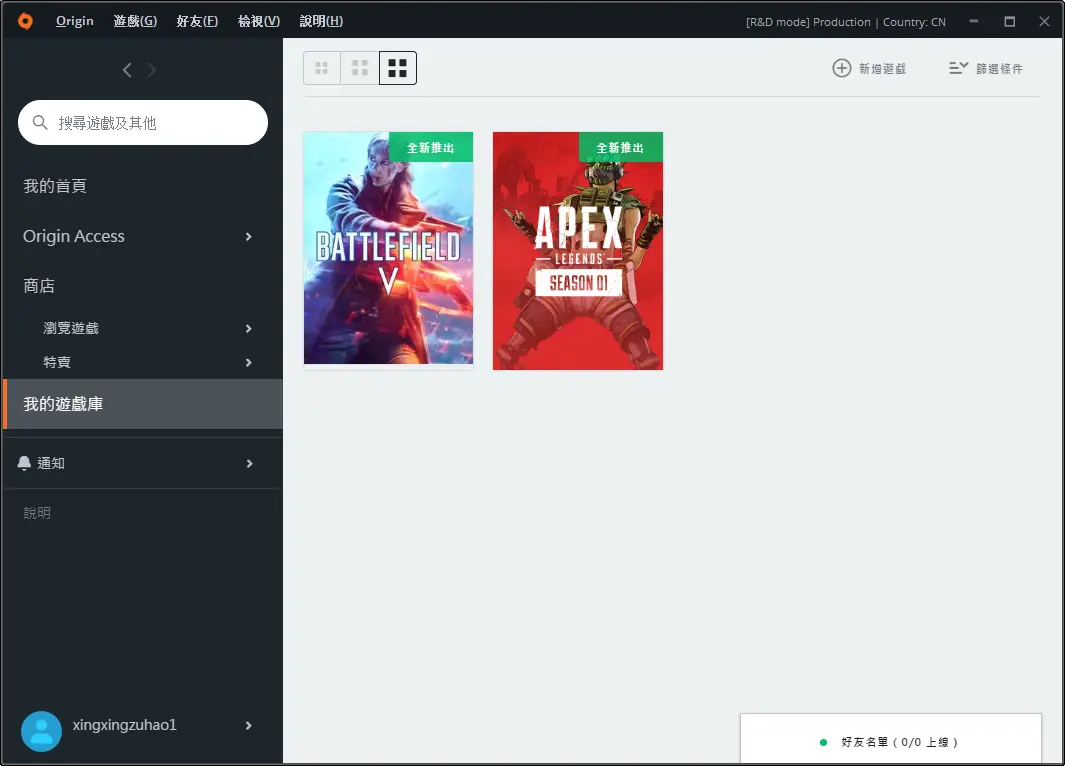Open the 遊戲(G) menu

pos(135,21)
